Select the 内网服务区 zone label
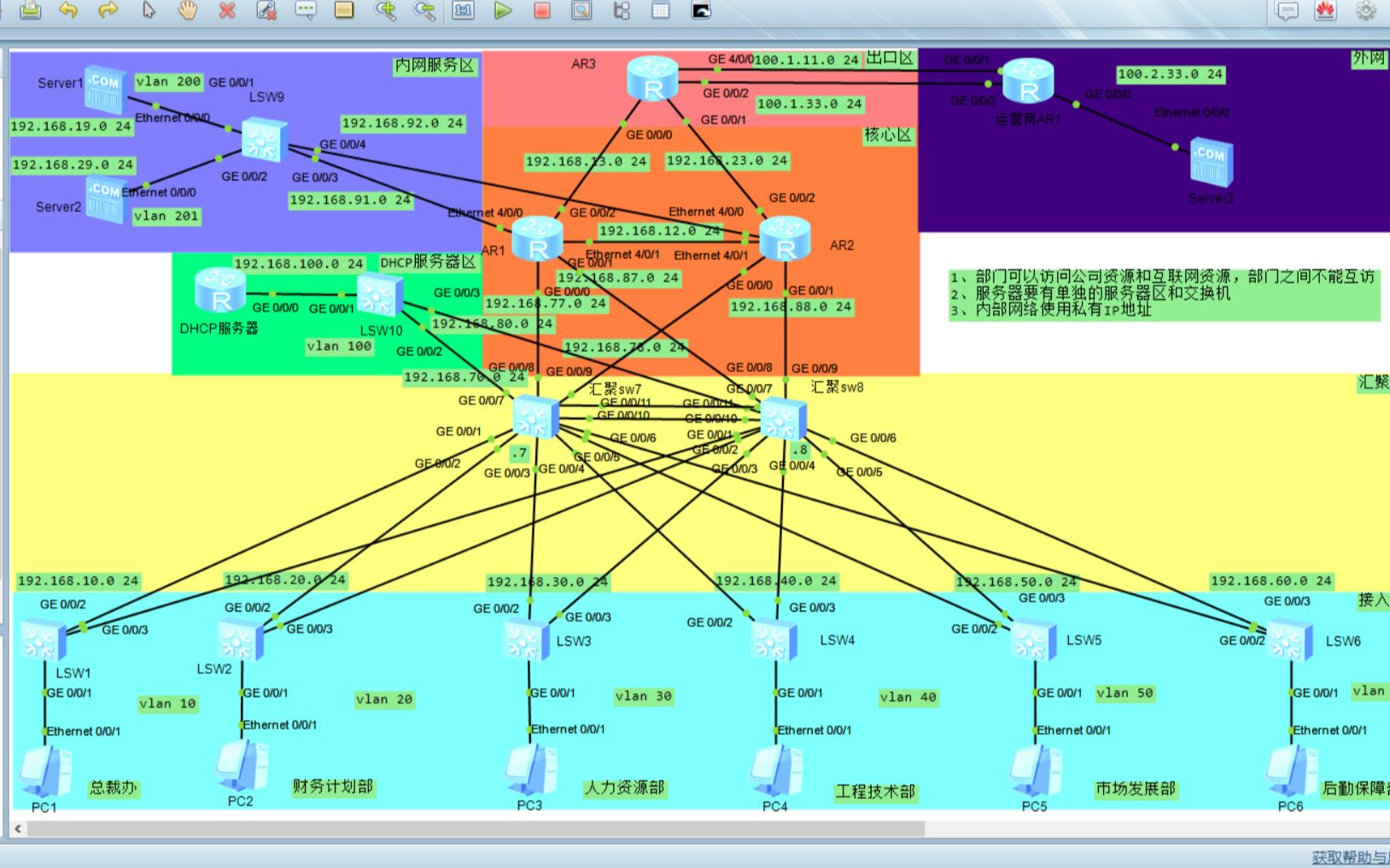Screen dimensions: 1390x868 point(435,66)
